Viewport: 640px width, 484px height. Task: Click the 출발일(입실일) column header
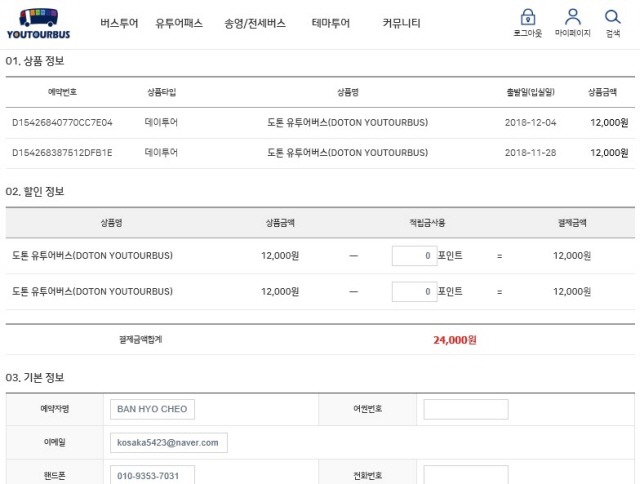click(x=530, y=92)
